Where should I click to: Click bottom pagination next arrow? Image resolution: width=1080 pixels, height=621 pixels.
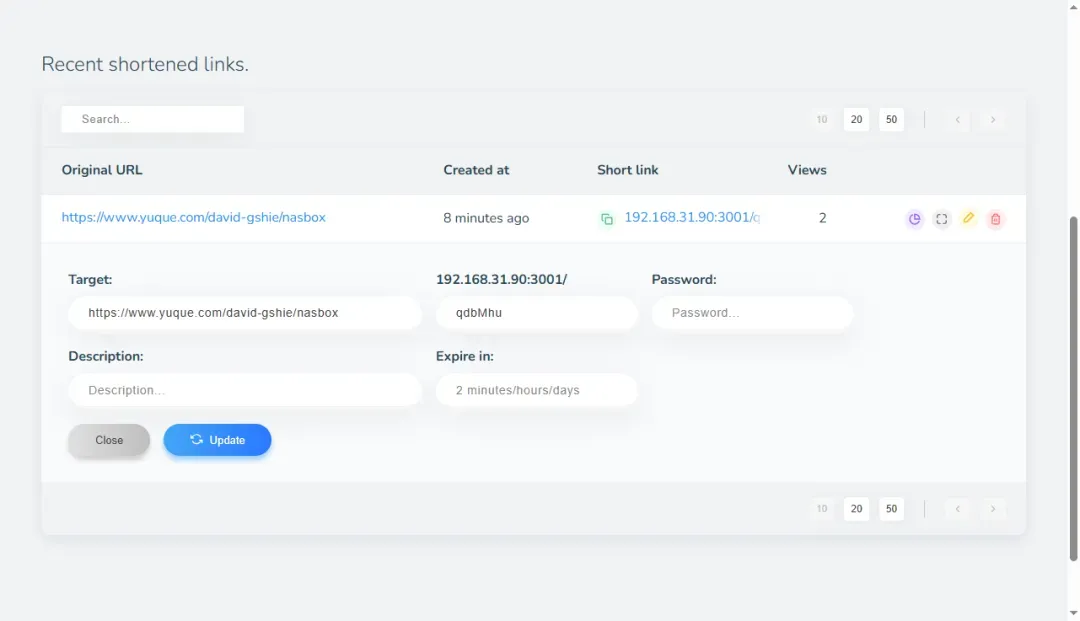tap(992, 509)
